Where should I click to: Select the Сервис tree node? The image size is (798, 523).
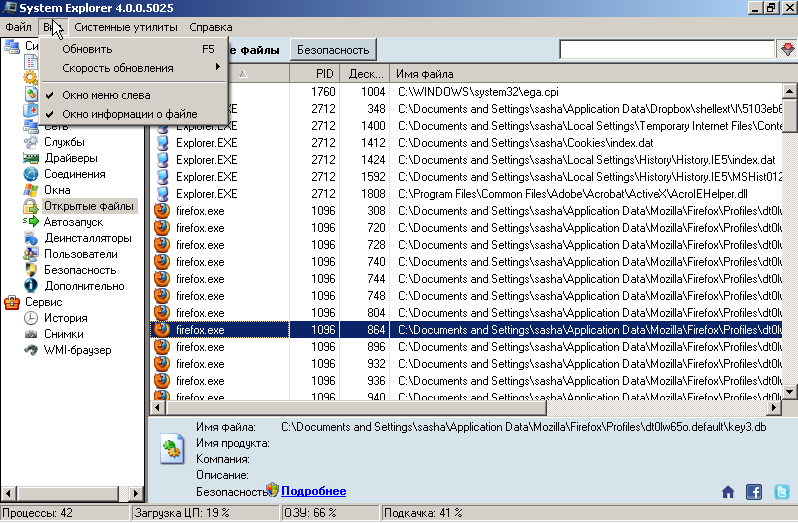click(44, 302)
